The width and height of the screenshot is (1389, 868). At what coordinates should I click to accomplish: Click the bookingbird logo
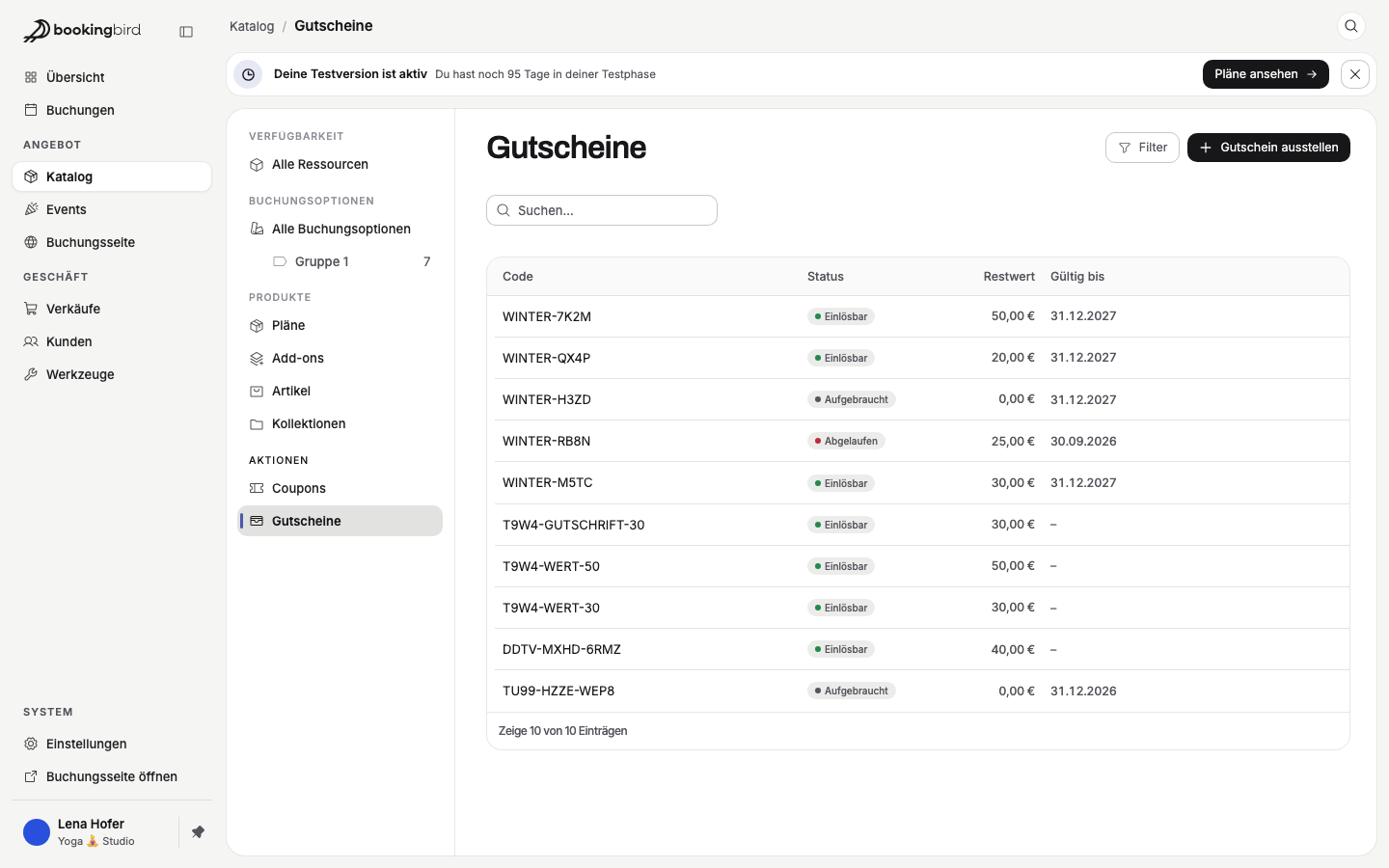(x=82, y=31)
